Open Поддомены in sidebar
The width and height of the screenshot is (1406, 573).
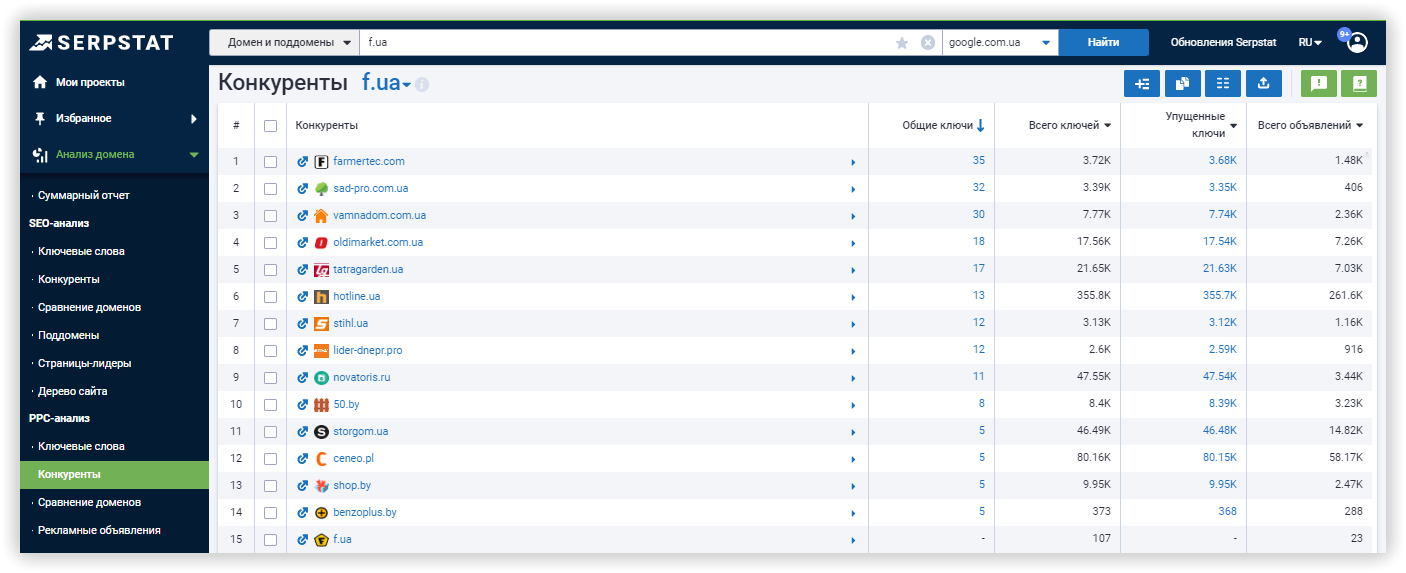pos(68,335)
